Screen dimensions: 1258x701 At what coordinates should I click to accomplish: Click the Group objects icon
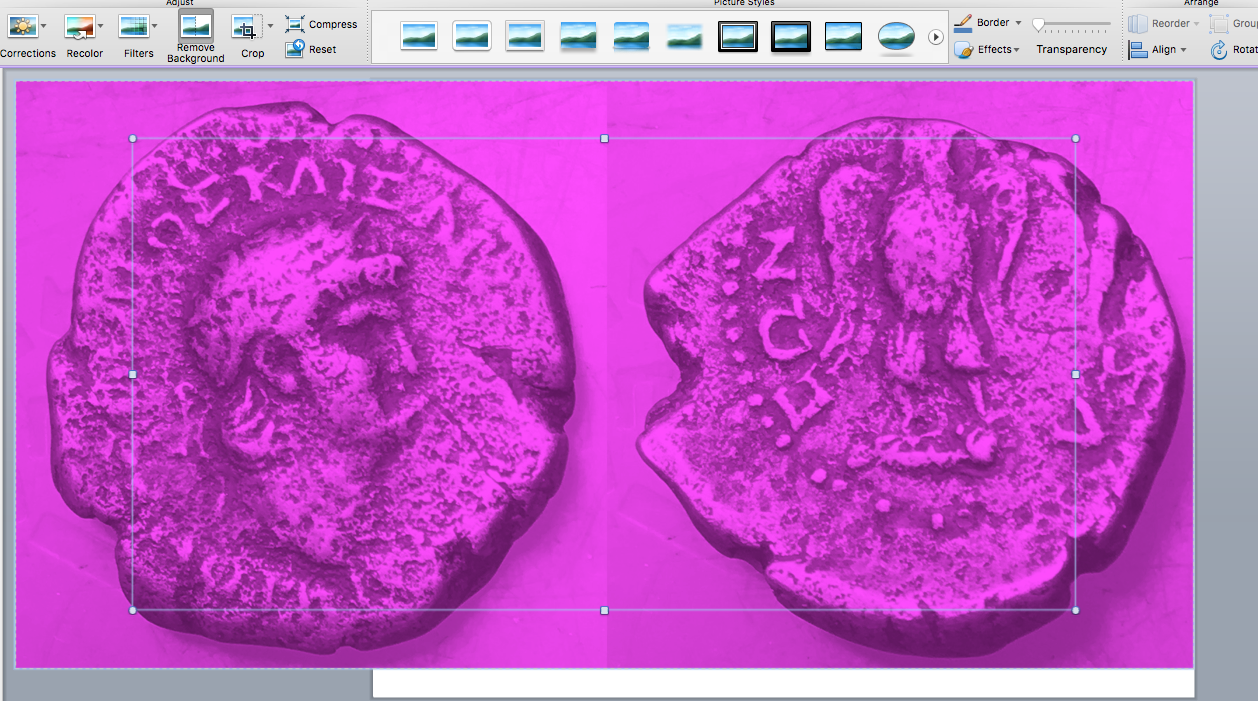1219,23
